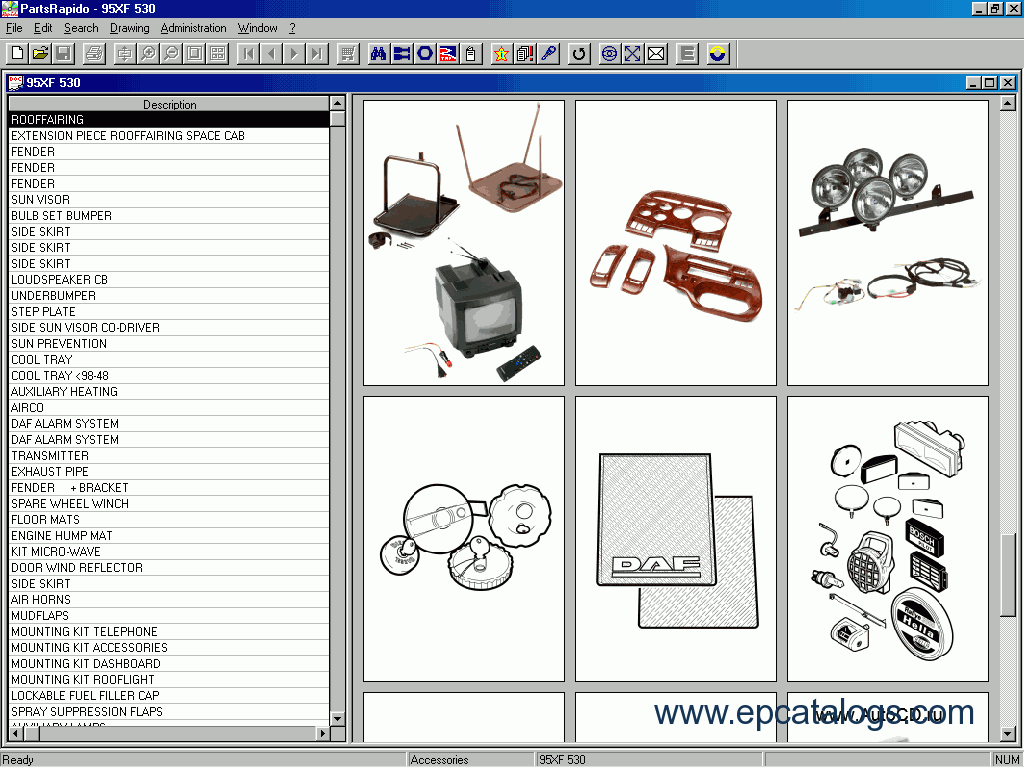Select AUXILIARY HEATING in the list
Viewport: 1024px width, 768px height.
[x=168, y=392]
